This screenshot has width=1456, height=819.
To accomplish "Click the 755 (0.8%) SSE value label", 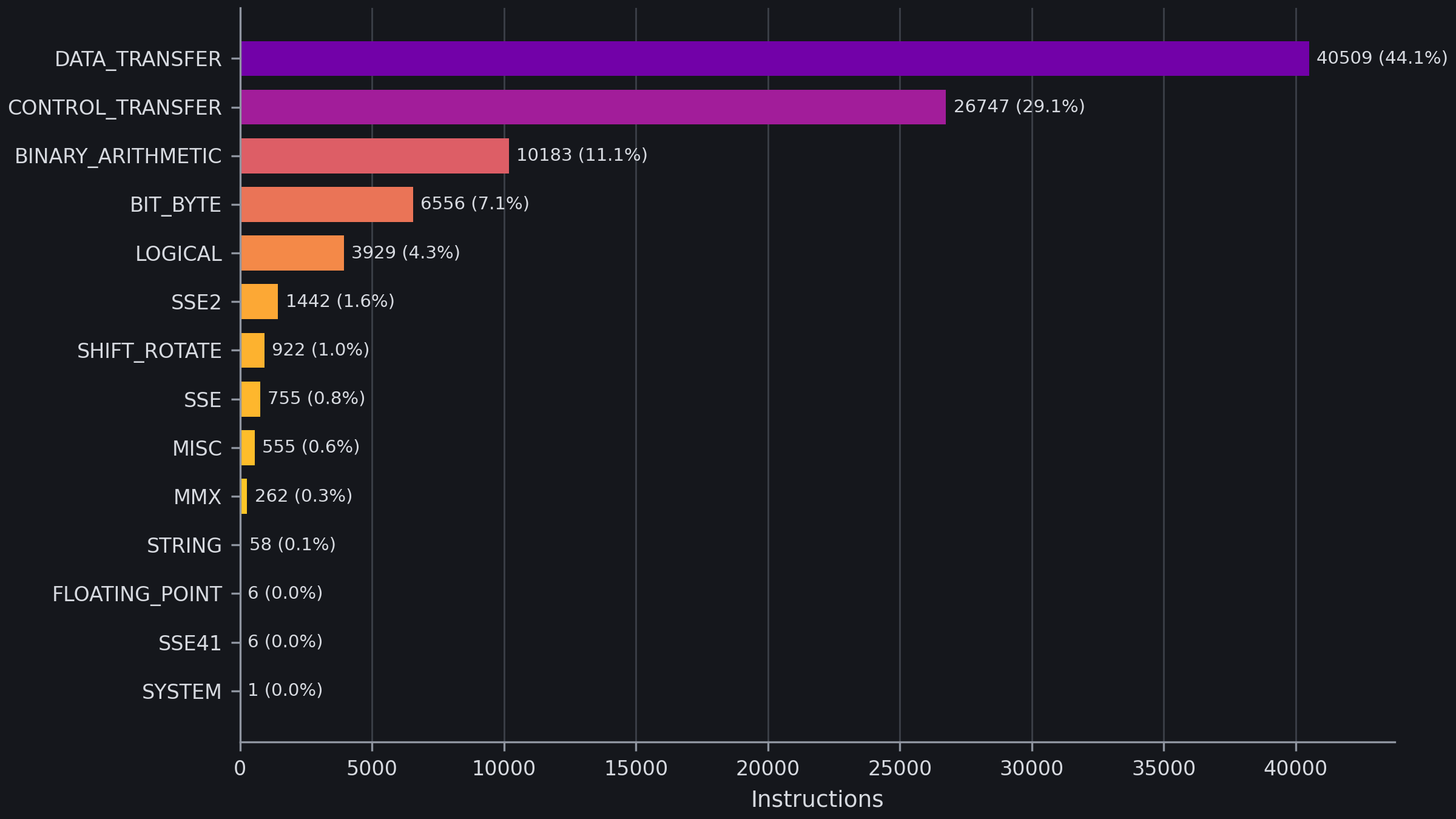I will [x=317, y=399].
